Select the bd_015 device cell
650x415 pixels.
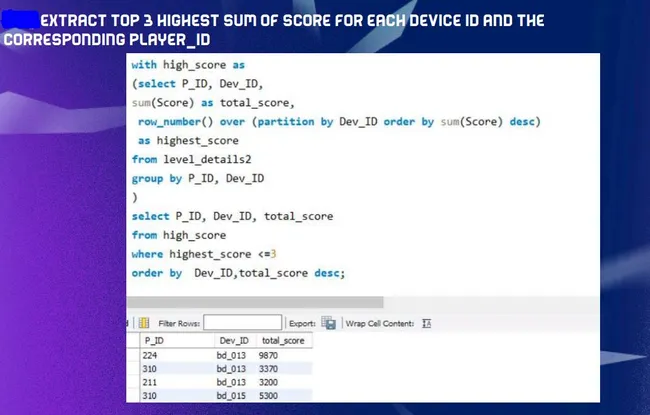[235, 396]
